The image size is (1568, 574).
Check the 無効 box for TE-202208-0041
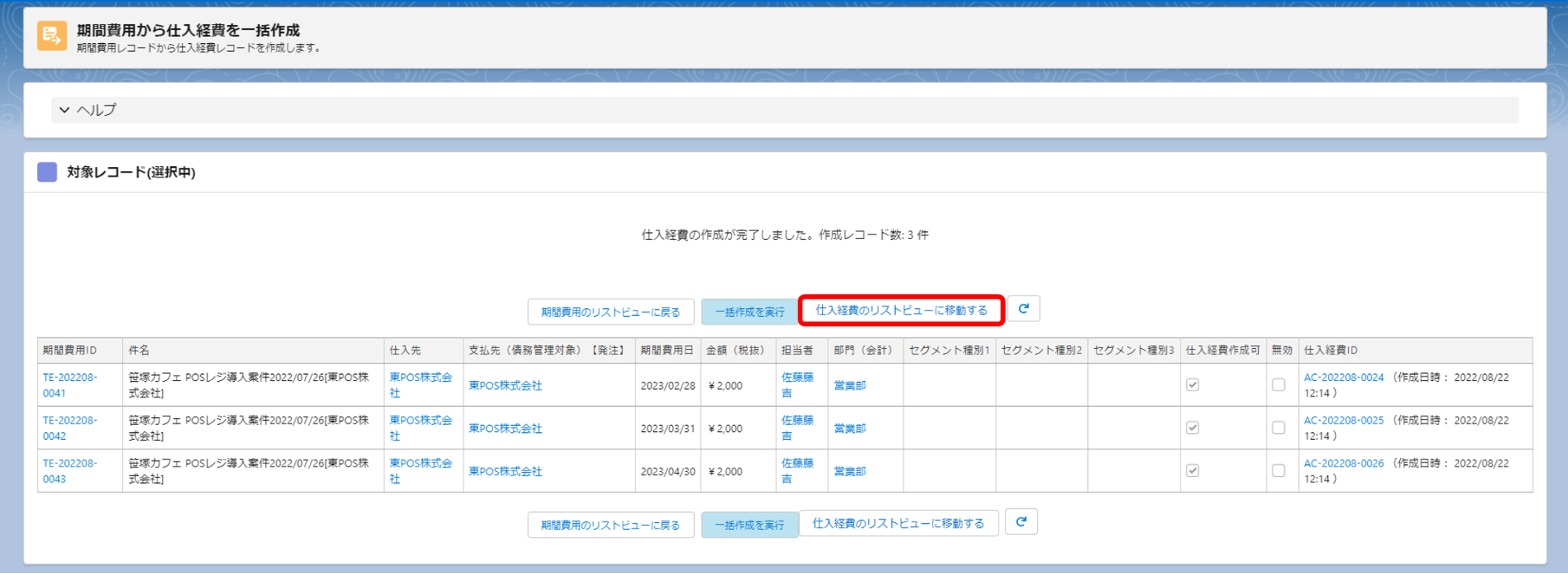[1279, 384]
